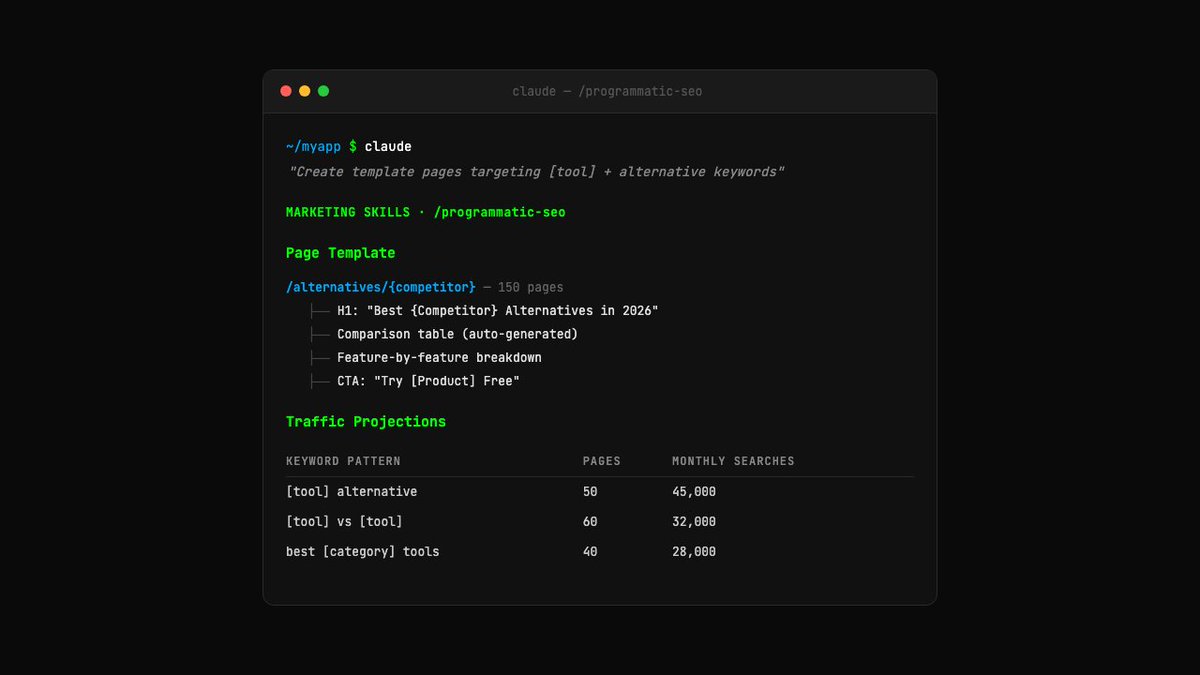
Task: Select the Page Template heading
Action: pyautogui.click(x=341, y=253)
